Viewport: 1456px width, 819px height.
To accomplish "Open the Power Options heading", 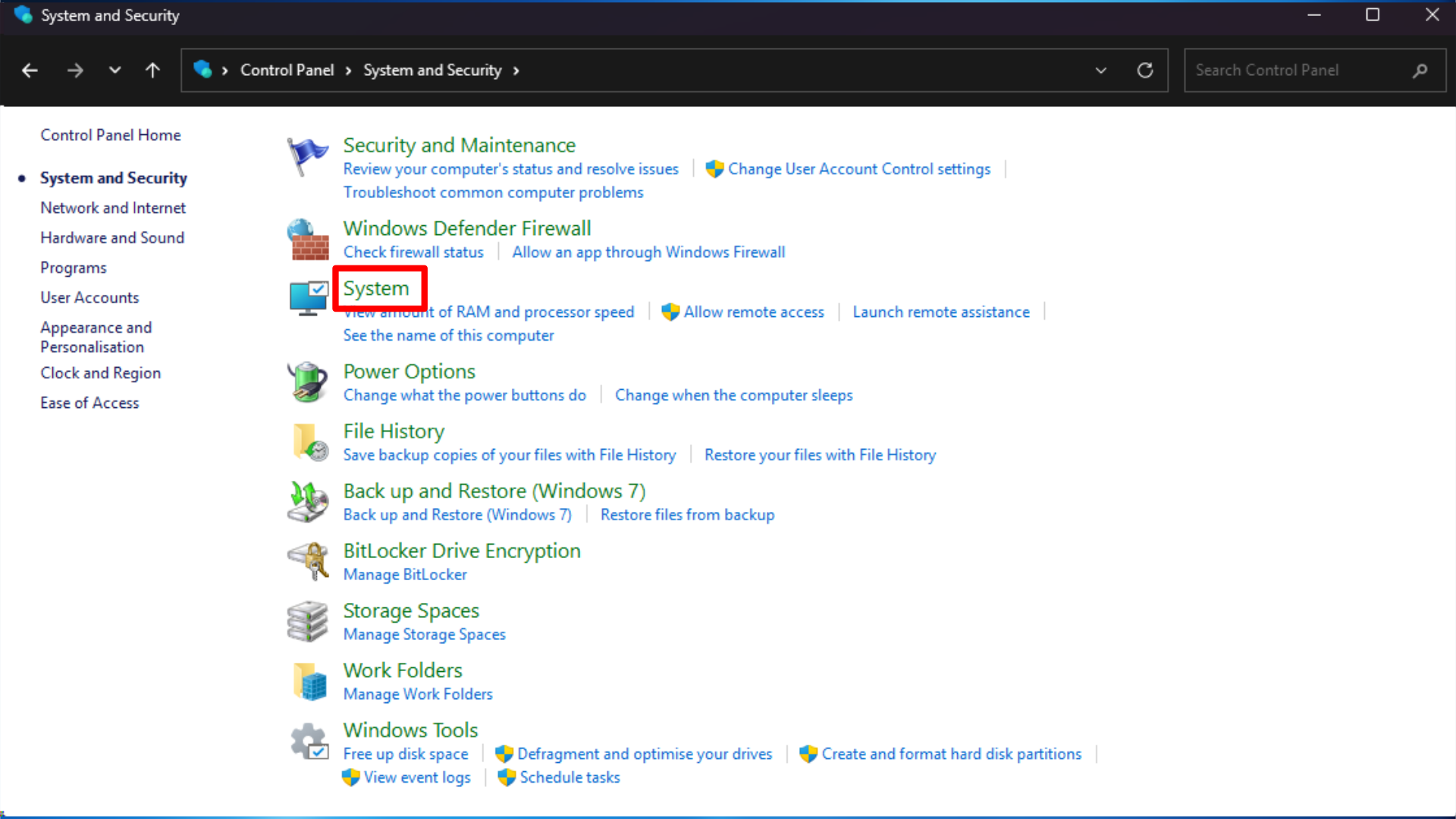I will click(409, 372).
